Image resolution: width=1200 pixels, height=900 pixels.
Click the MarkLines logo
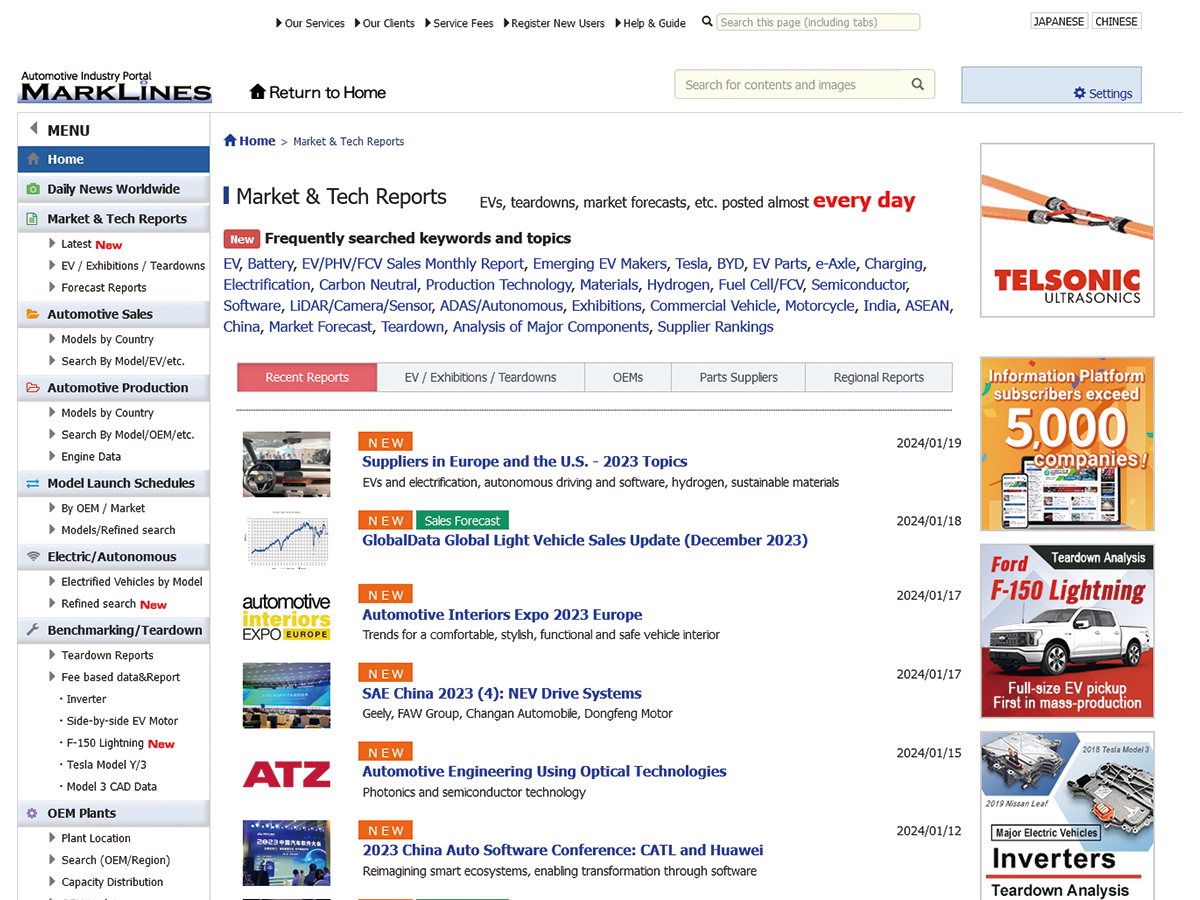(x=115, y=87)
